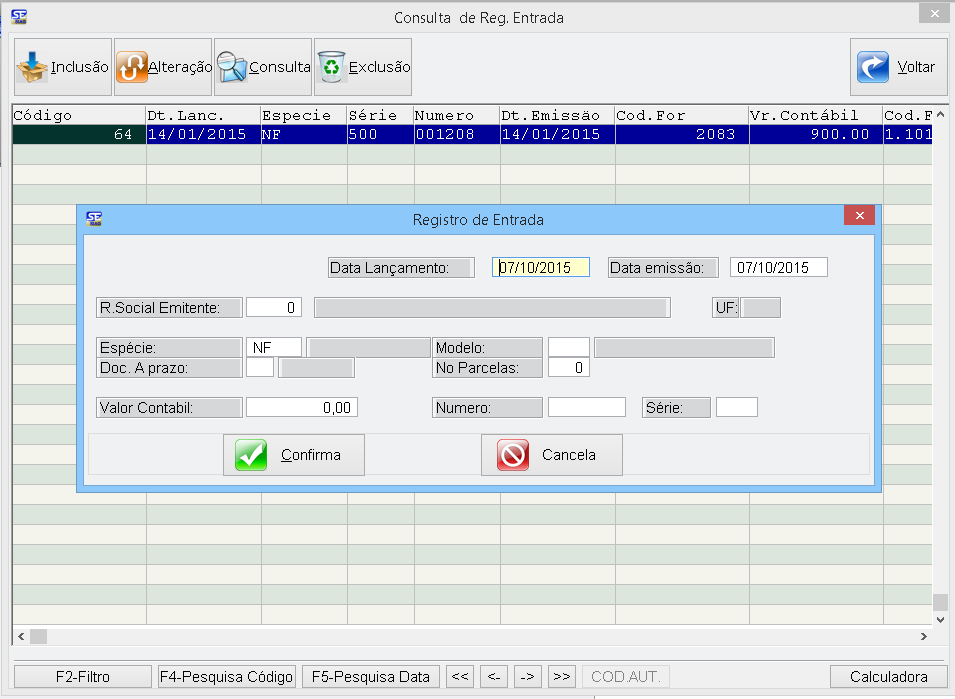Click the Inclusão toolbar icon button
The width and height of the screenshot is (955, 699).
pyautogui.click(x=63, y=67)
